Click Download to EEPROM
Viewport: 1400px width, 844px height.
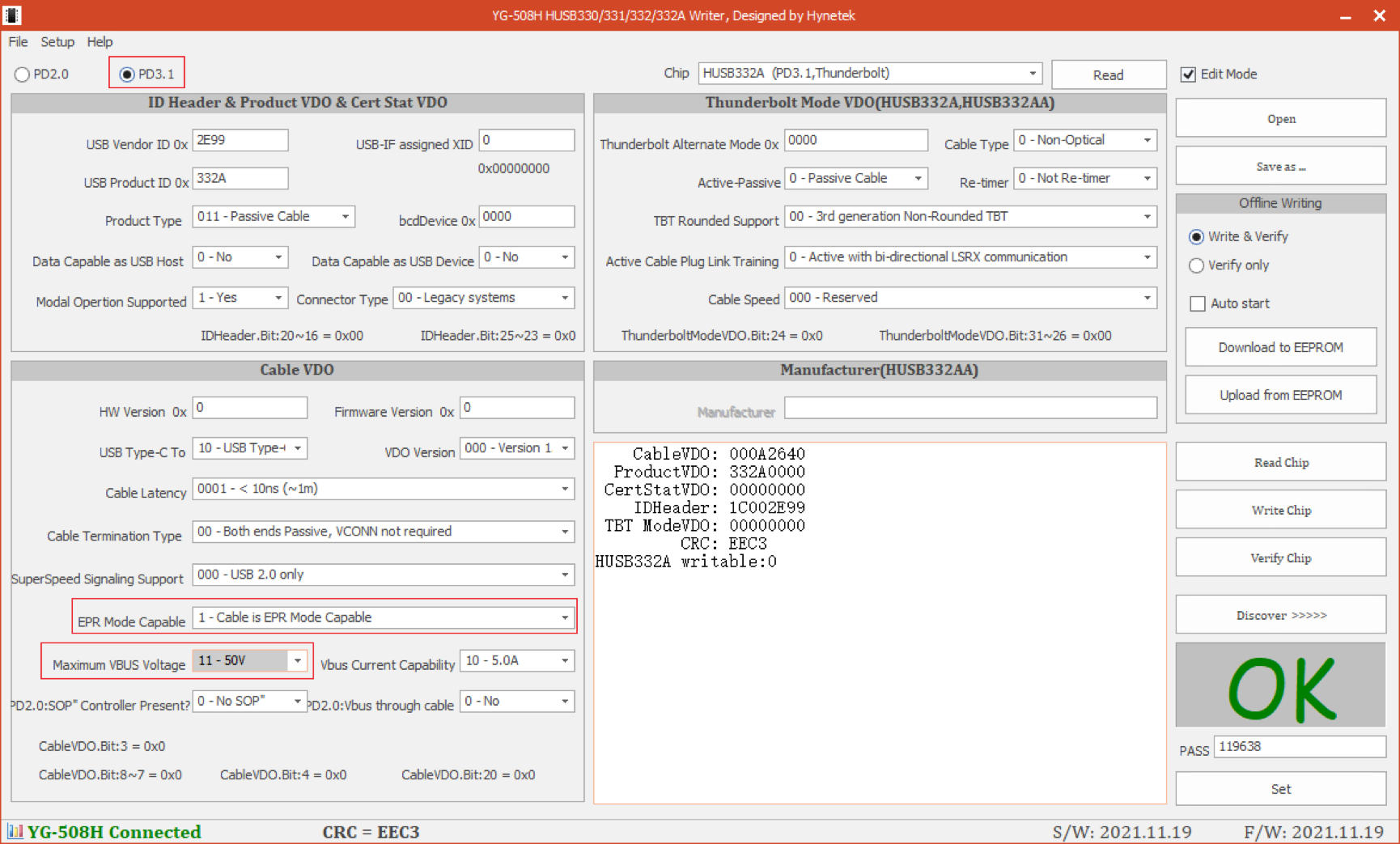[x=1281, y=347]
